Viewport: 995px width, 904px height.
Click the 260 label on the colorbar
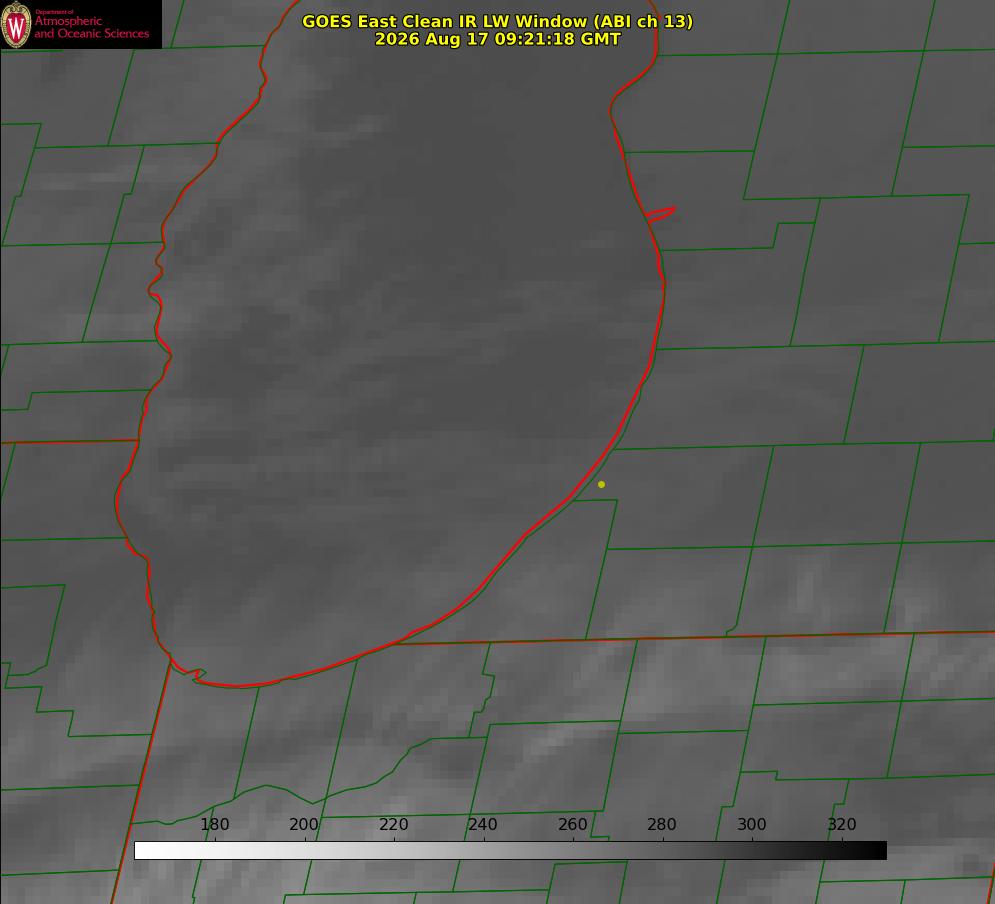[x=572, y=824]
